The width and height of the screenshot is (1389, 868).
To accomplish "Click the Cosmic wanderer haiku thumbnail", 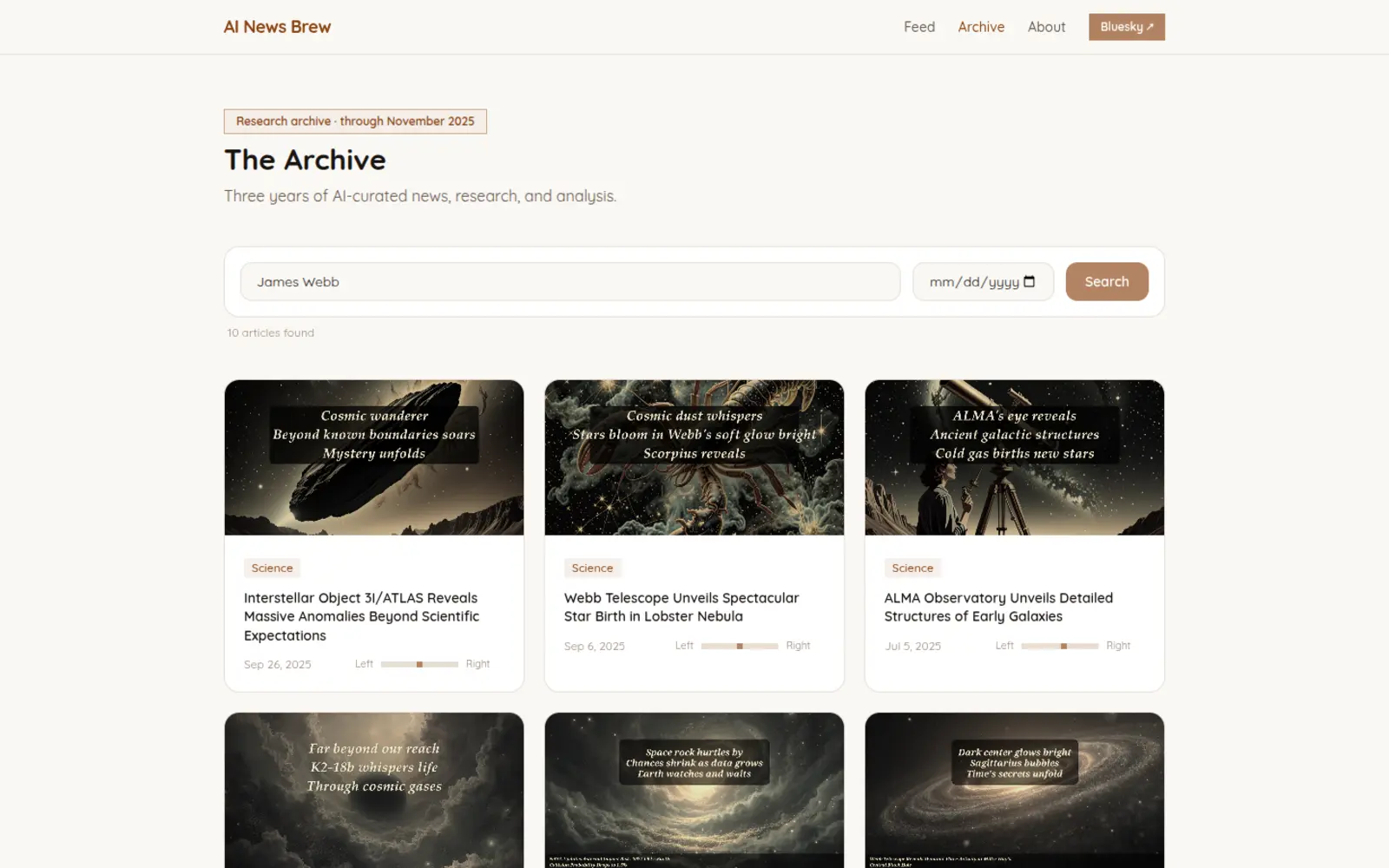I will pos(374,457).
